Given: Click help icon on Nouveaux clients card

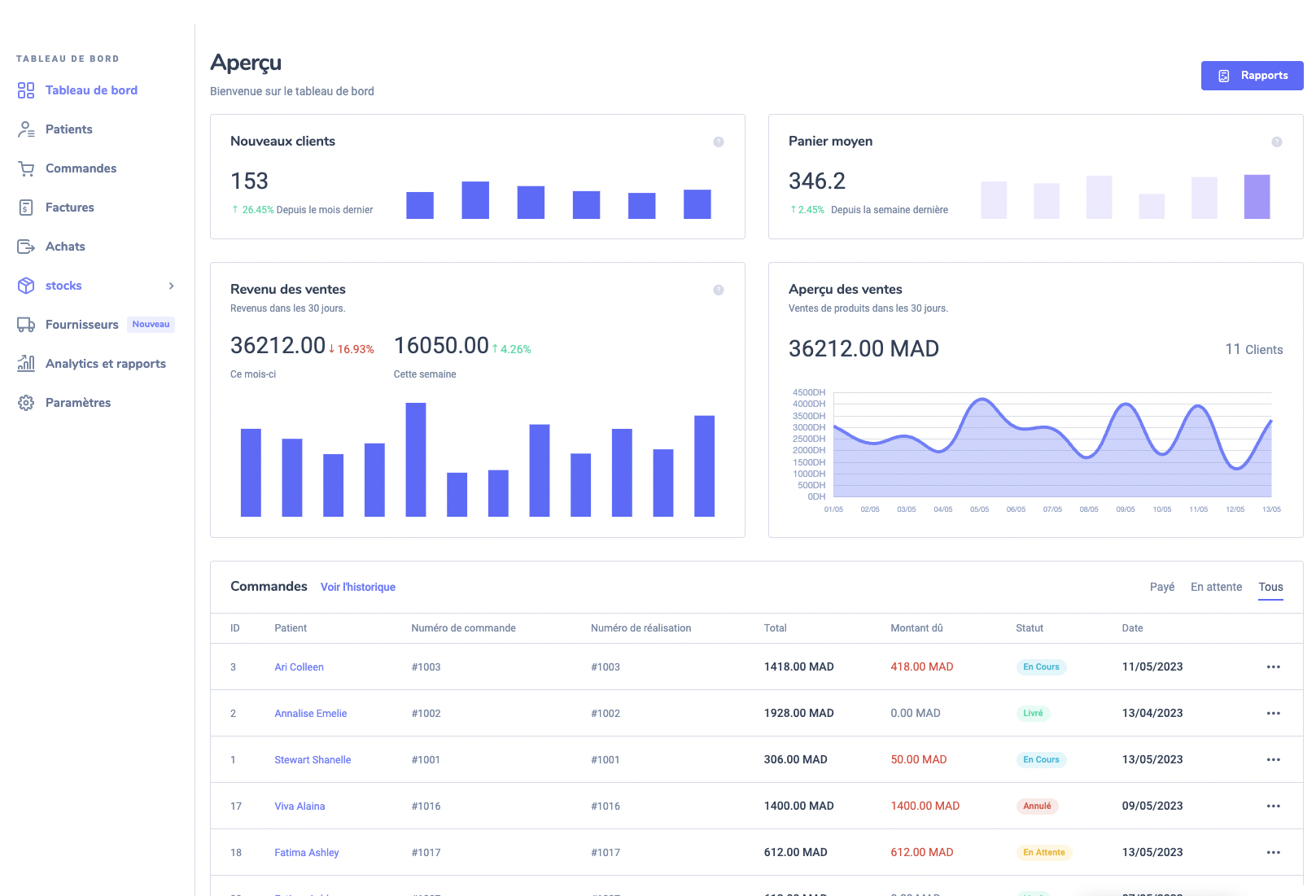Looking at the screenshot, I should [x=719, y=142].
